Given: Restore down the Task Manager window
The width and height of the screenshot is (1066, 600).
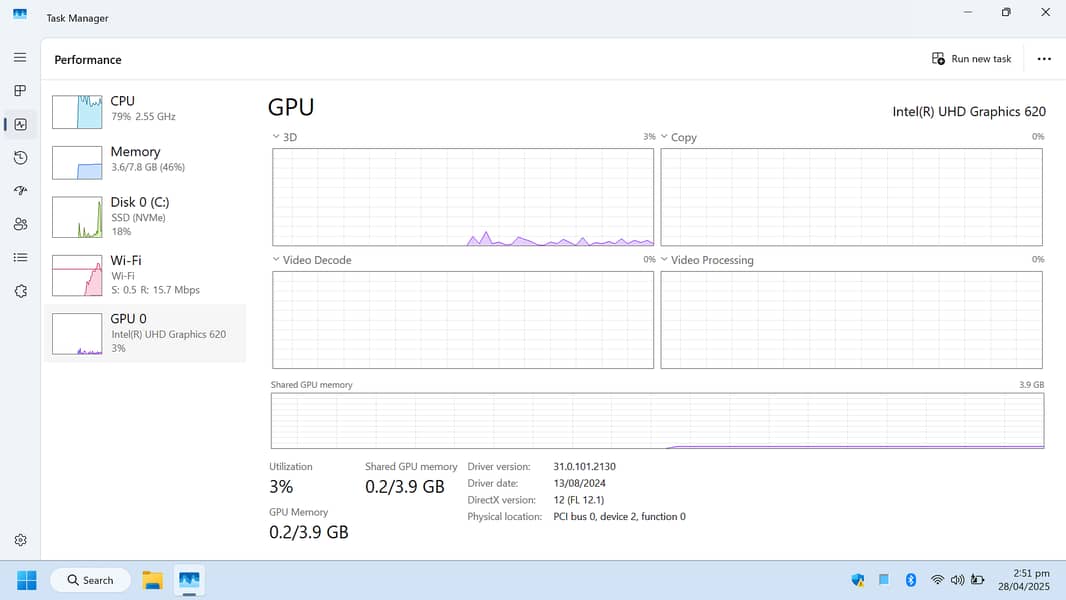Looking at the screenshot, I should (x=1006, y=12).
